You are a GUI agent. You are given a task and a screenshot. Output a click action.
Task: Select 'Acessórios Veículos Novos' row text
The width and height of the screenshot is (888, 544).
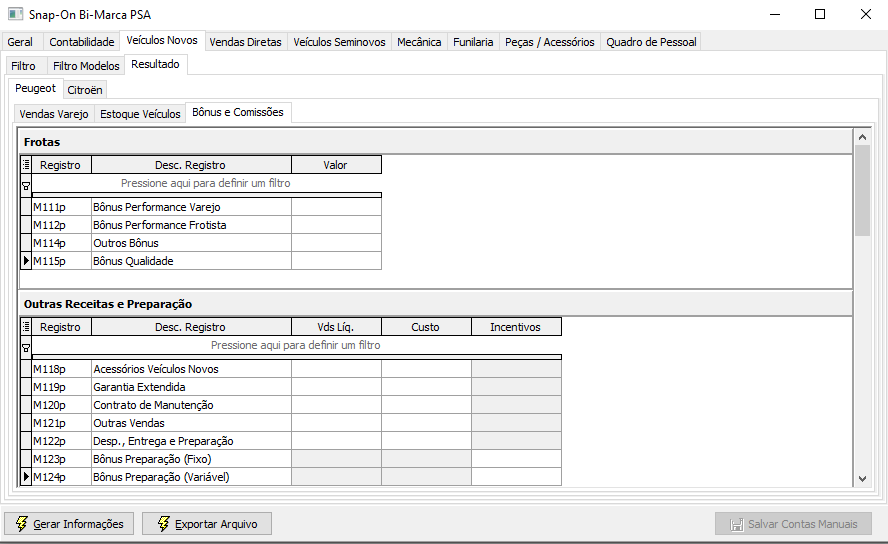[x=156, y=369]
